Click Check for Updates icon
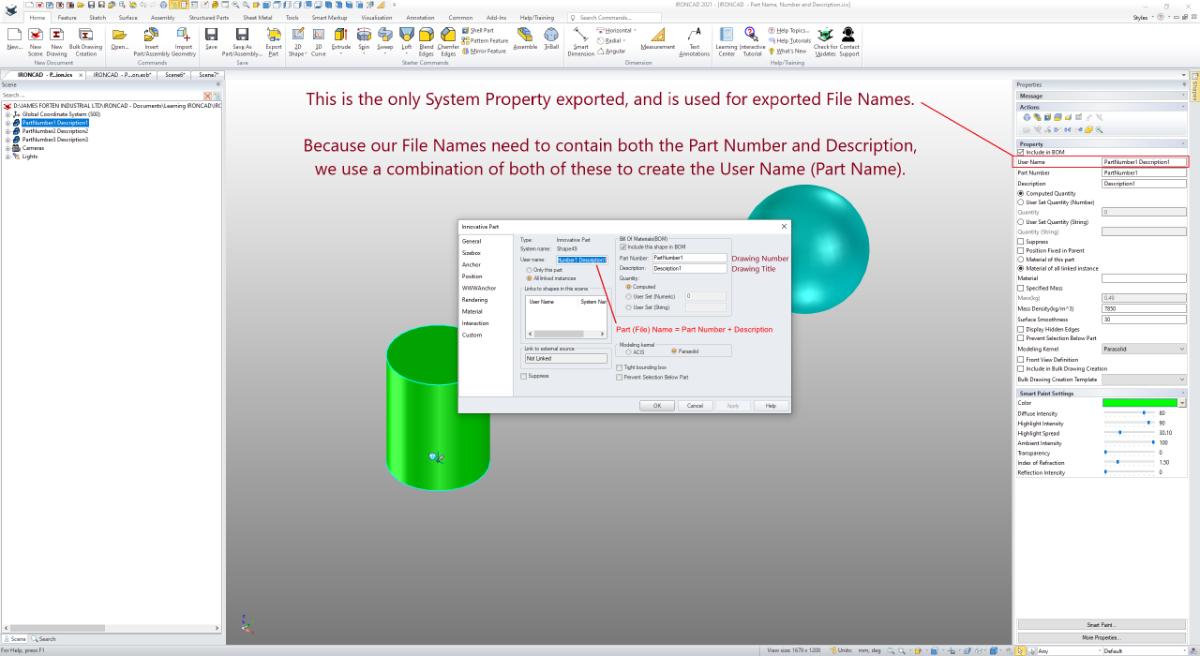The image size is (1200, 656). [x=825, y=34]
